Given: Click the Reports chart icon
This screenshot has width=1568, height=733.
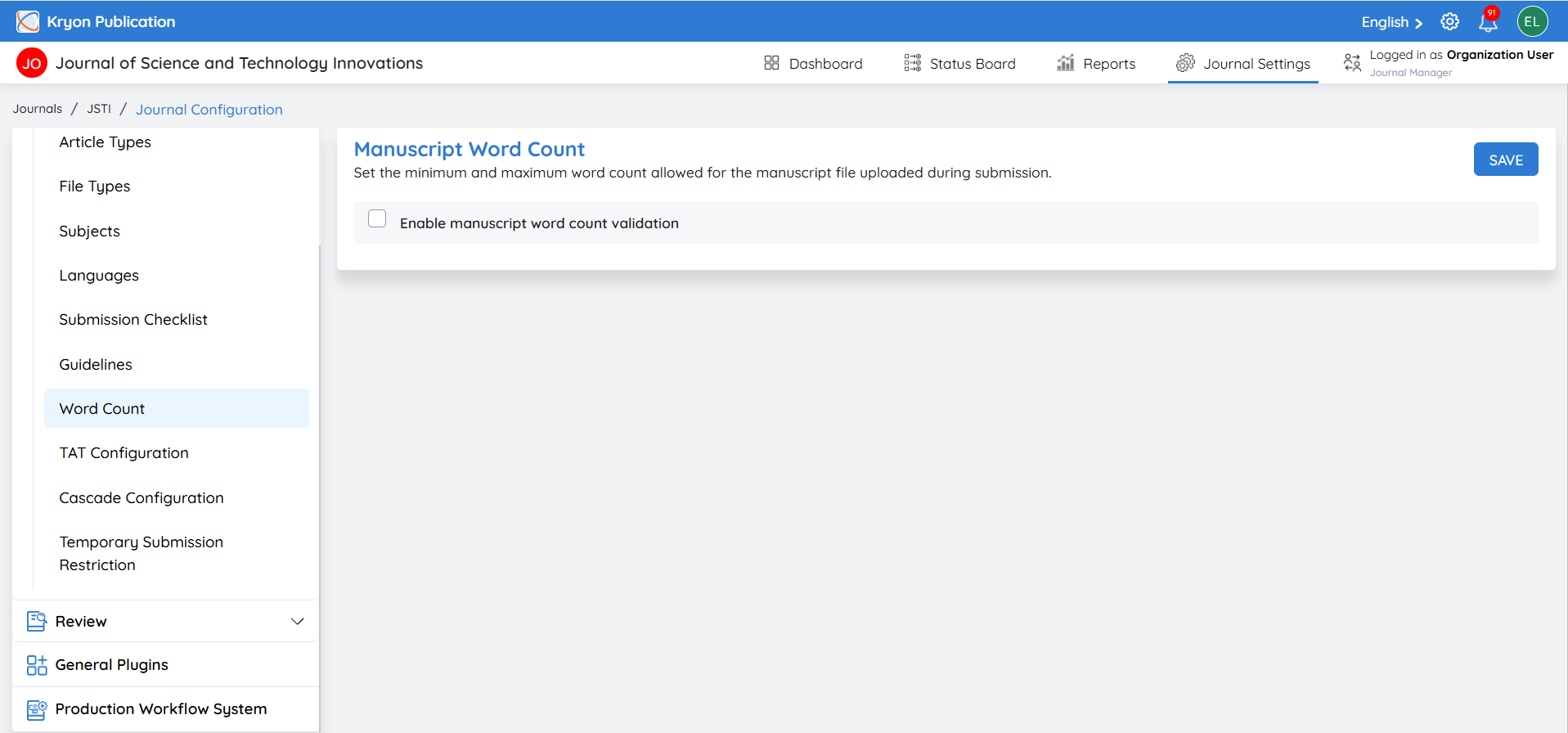Looking at the screenshot, I should pyautogui.click(x=1065, y=63).
